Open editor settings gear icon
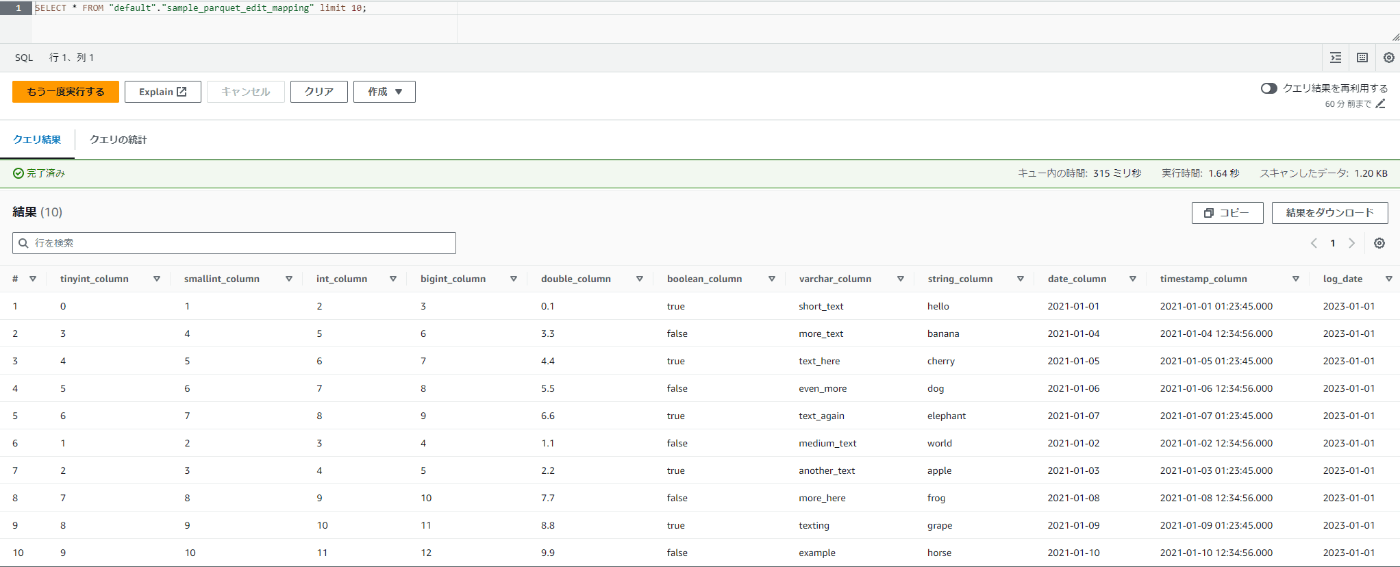This screenshot has width=1400, height=567. click(1388, 58)
